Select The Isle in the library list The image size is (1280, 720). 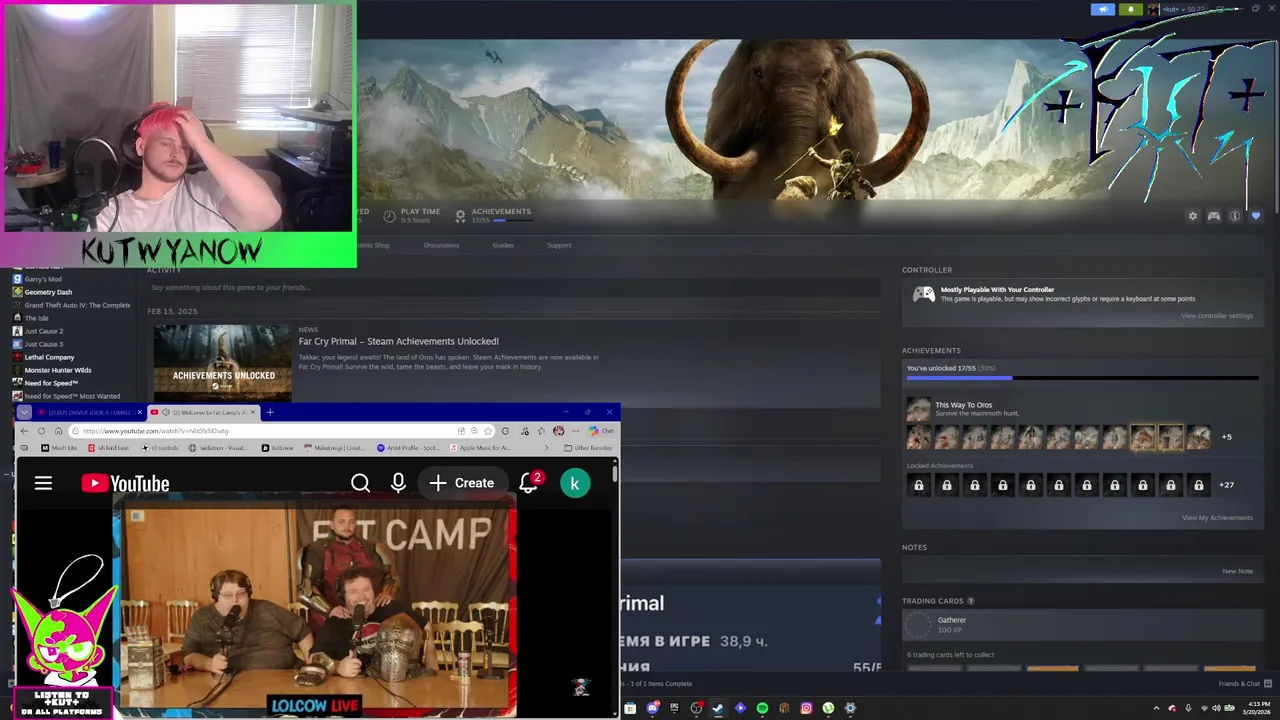tap(35, 318)
